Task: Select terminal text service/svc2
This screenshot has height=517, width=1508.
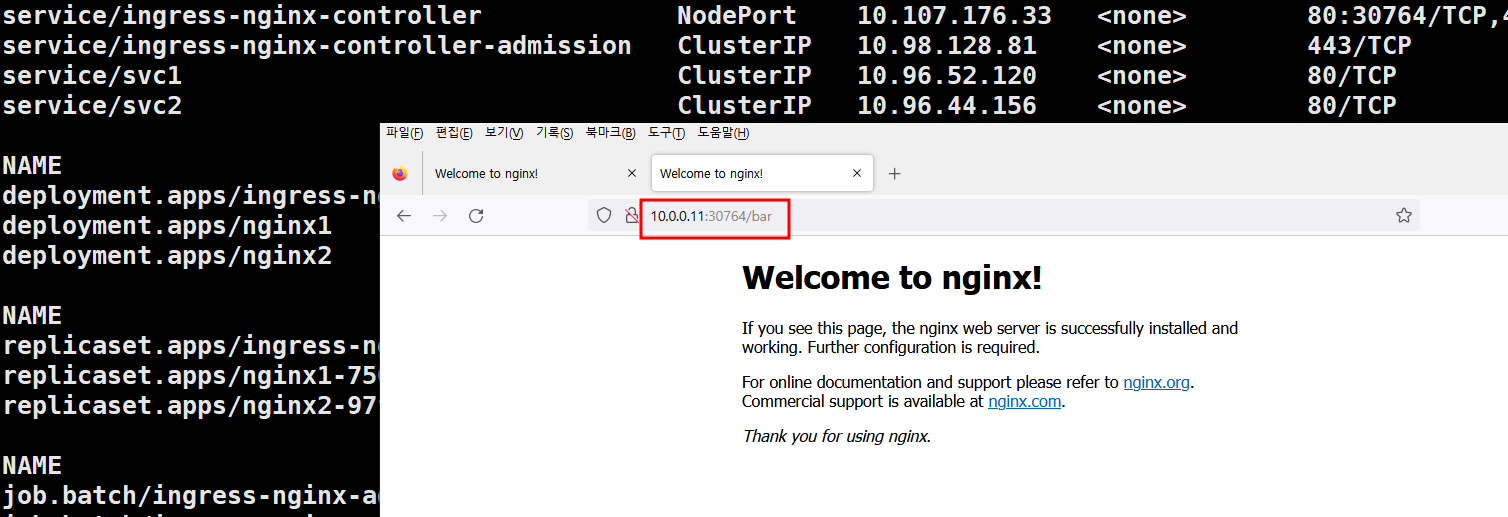Action: click(x=92, y=106)
